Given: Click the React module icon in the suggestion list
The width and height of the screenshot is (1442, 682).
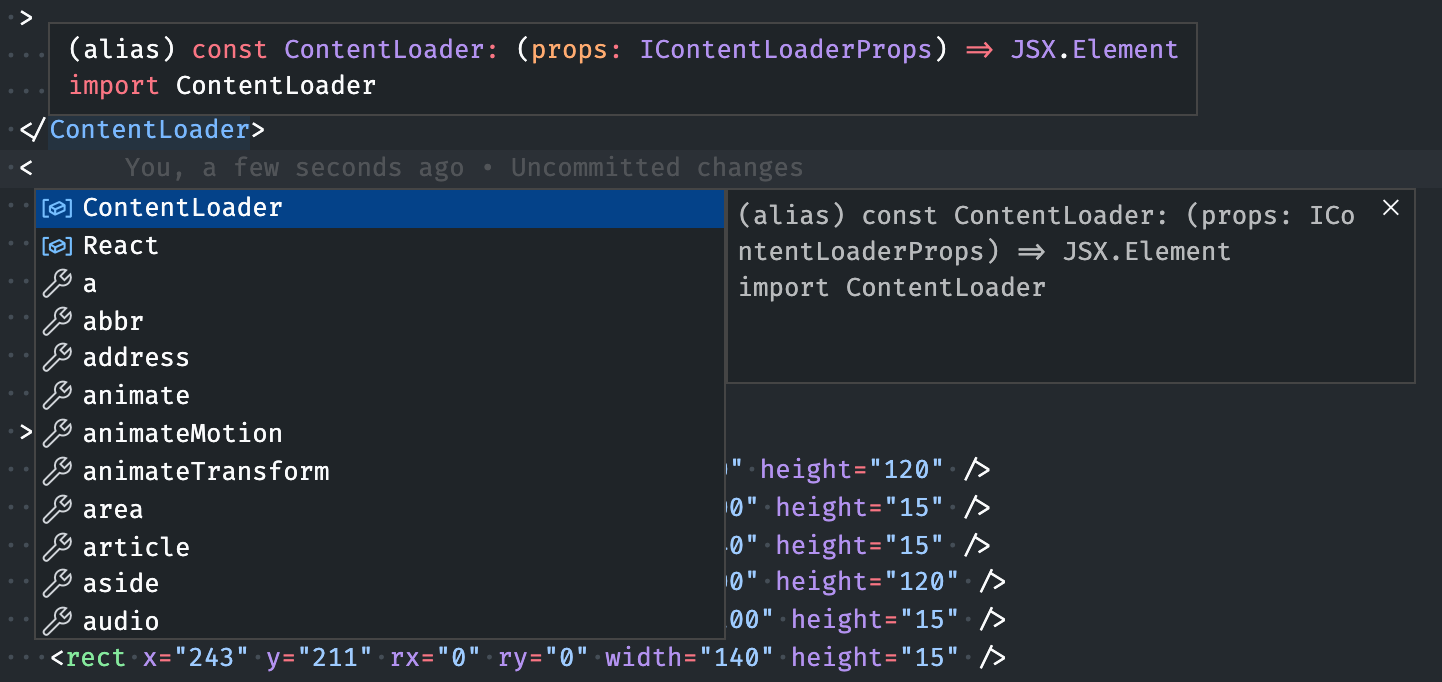Looking at the screenshot, I should click(57, 245).
